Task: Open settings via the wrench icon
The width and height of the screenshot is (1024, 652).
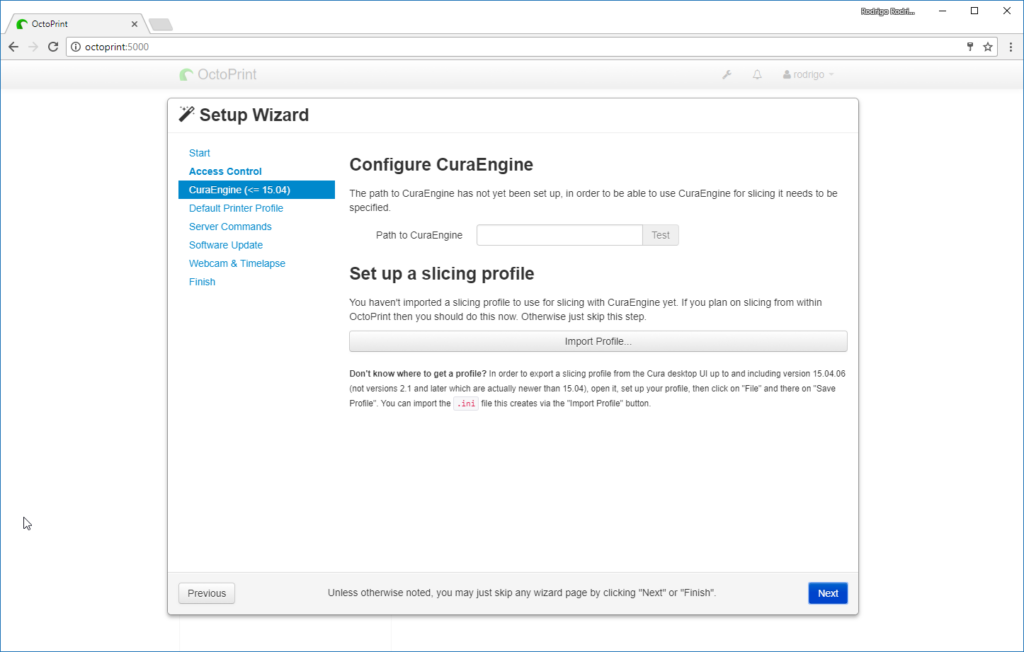Action: click(x=727, y=74)
